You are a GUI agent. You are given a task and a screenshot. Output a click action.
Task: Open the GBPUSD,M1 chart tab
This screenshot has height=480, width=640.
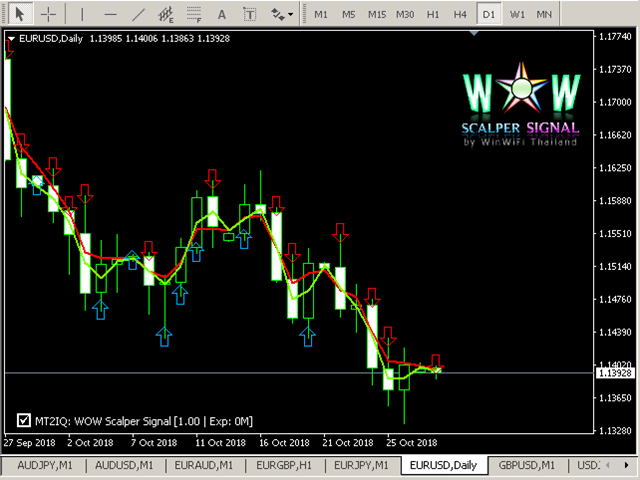pos(527,465)
